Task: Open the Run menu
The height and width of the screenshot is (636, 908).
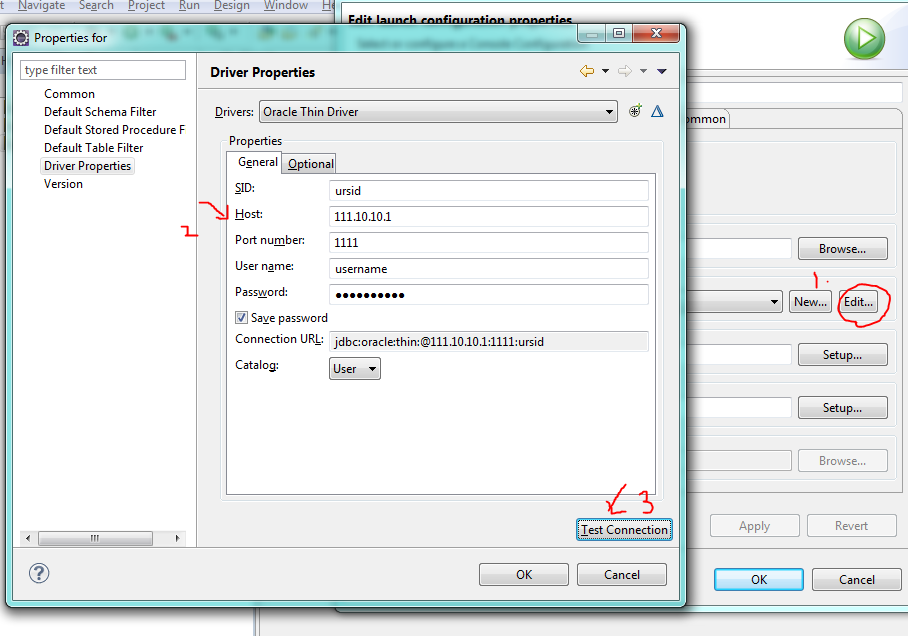Action: pos(189,5)
